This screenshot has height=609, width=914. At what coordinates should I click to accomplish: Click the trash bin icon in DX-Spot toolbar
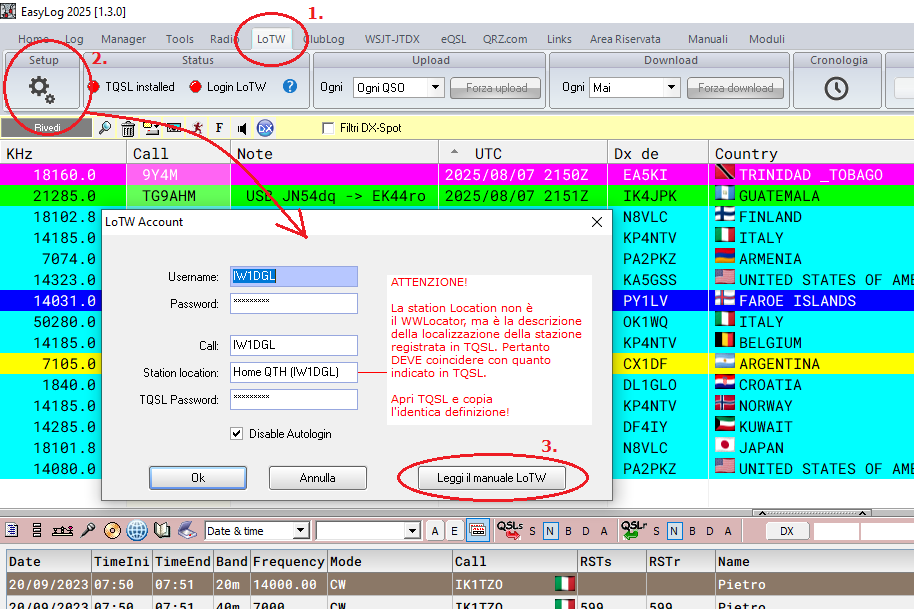(x=128, y=128)
